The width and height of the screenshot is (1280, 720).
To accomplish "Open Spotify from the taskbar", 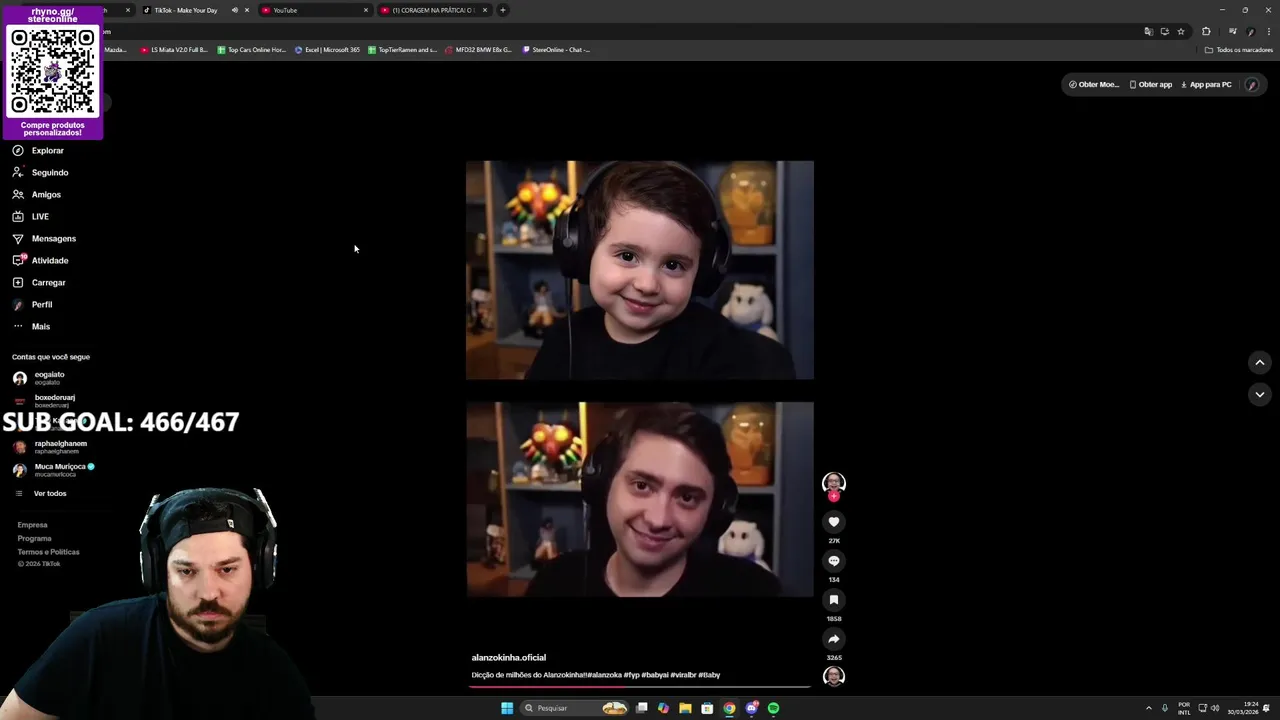I will point(773,708).
